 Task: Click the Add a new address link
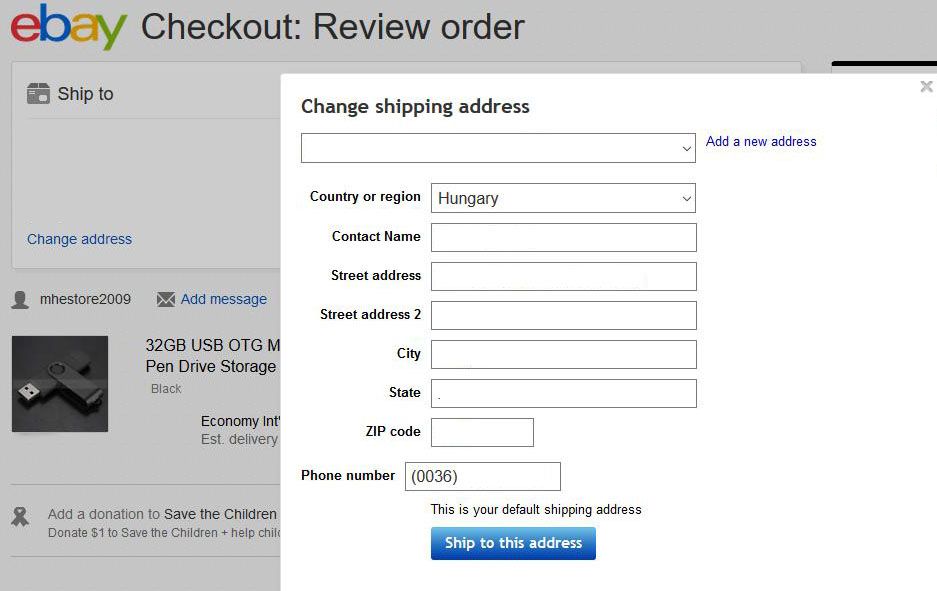pyautogui.click(x=761, y=142)
